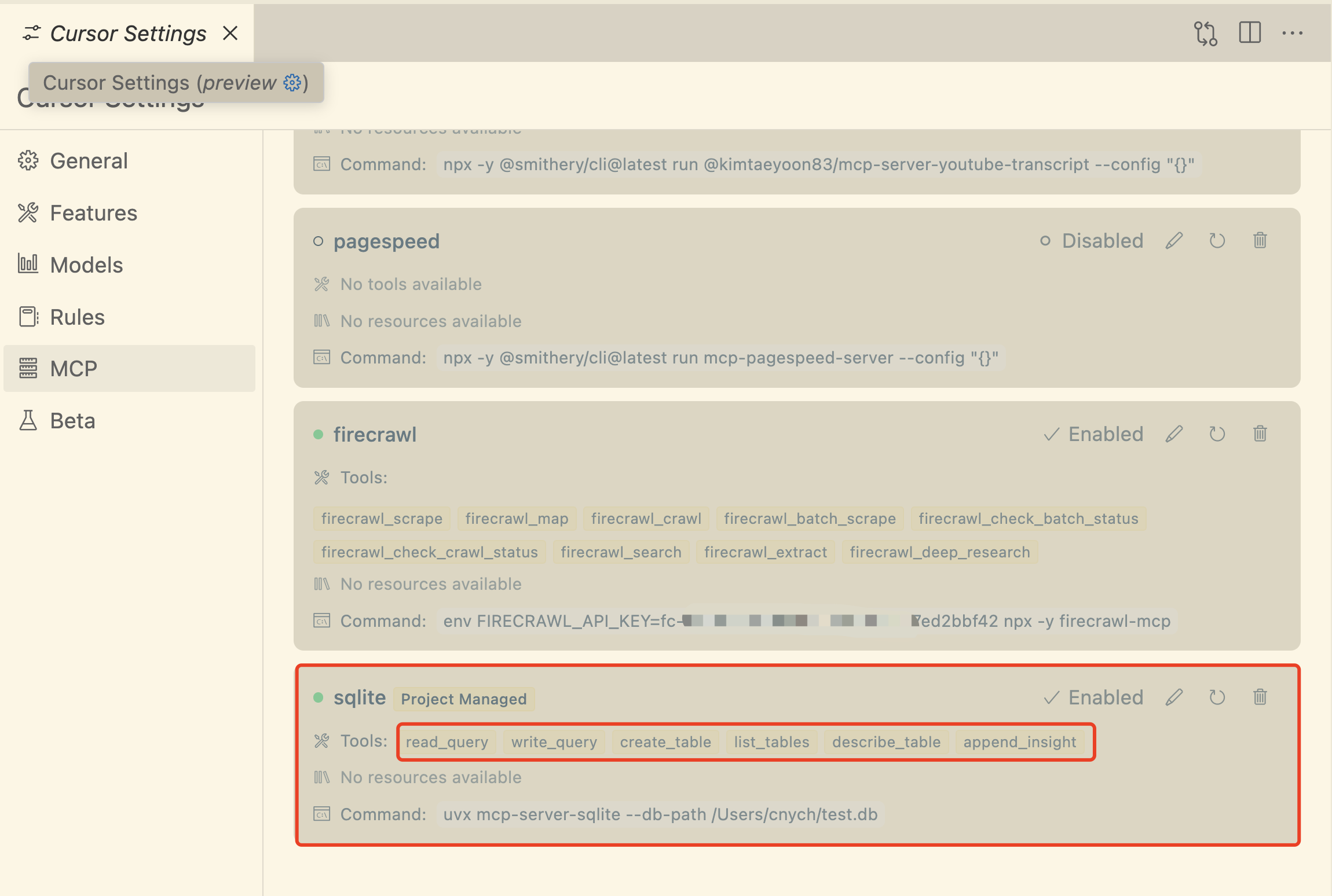Open the Rules settings section
This screenshot has height=896, width=1332.
[x=130, y=317]
